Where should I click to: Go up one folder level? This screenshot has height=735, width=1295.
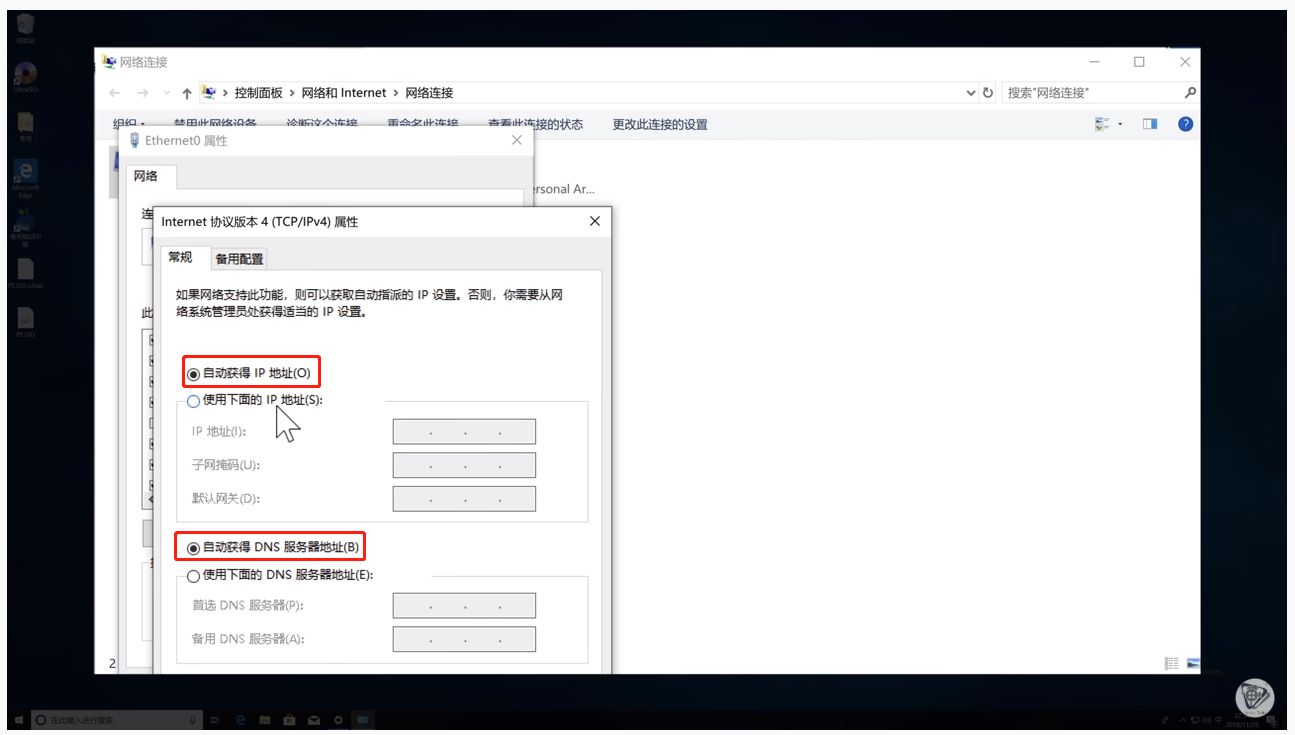tap(187, 93)
